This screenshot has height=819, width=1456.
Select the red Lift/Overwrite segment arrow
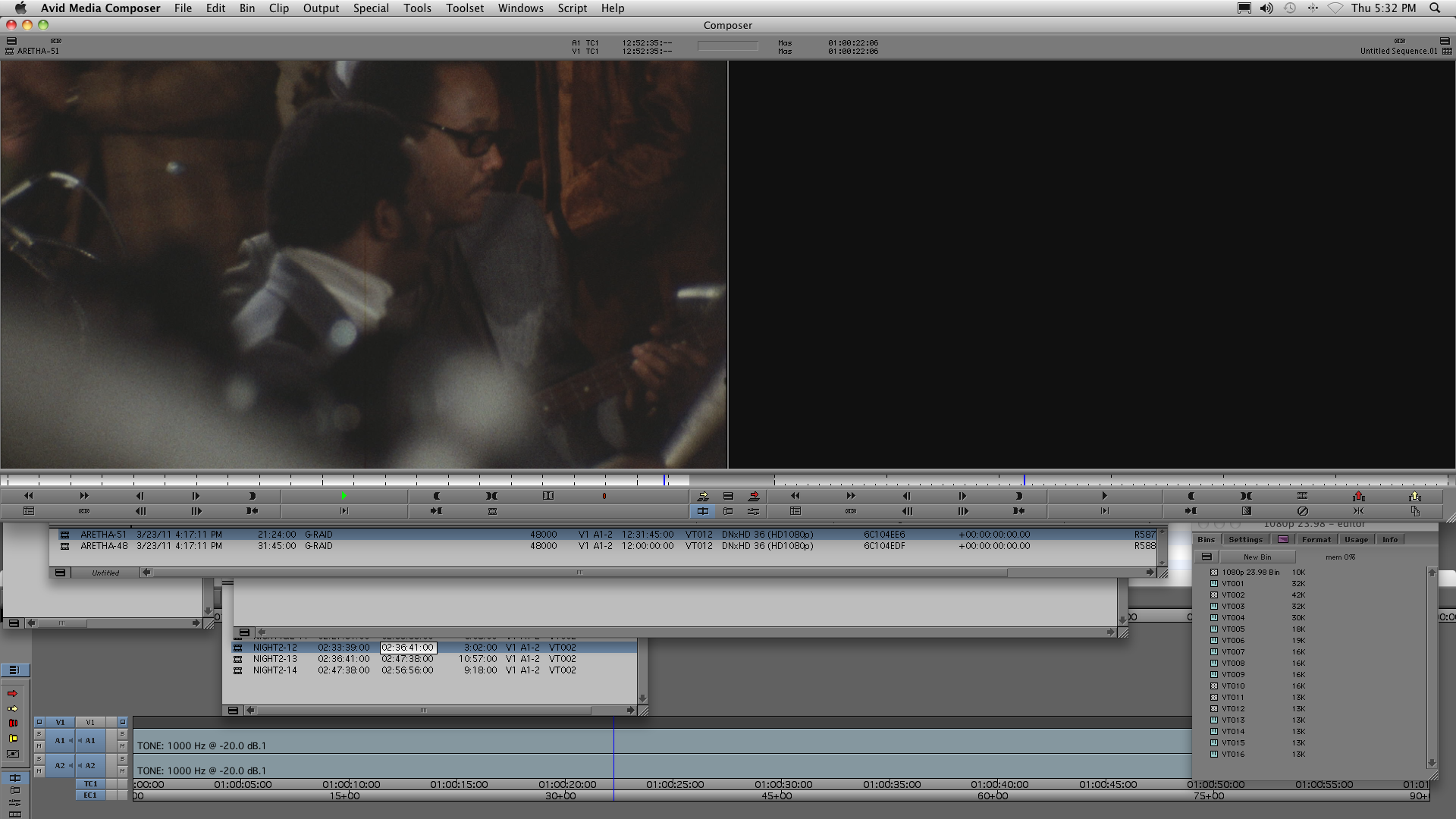pos(13,693)
